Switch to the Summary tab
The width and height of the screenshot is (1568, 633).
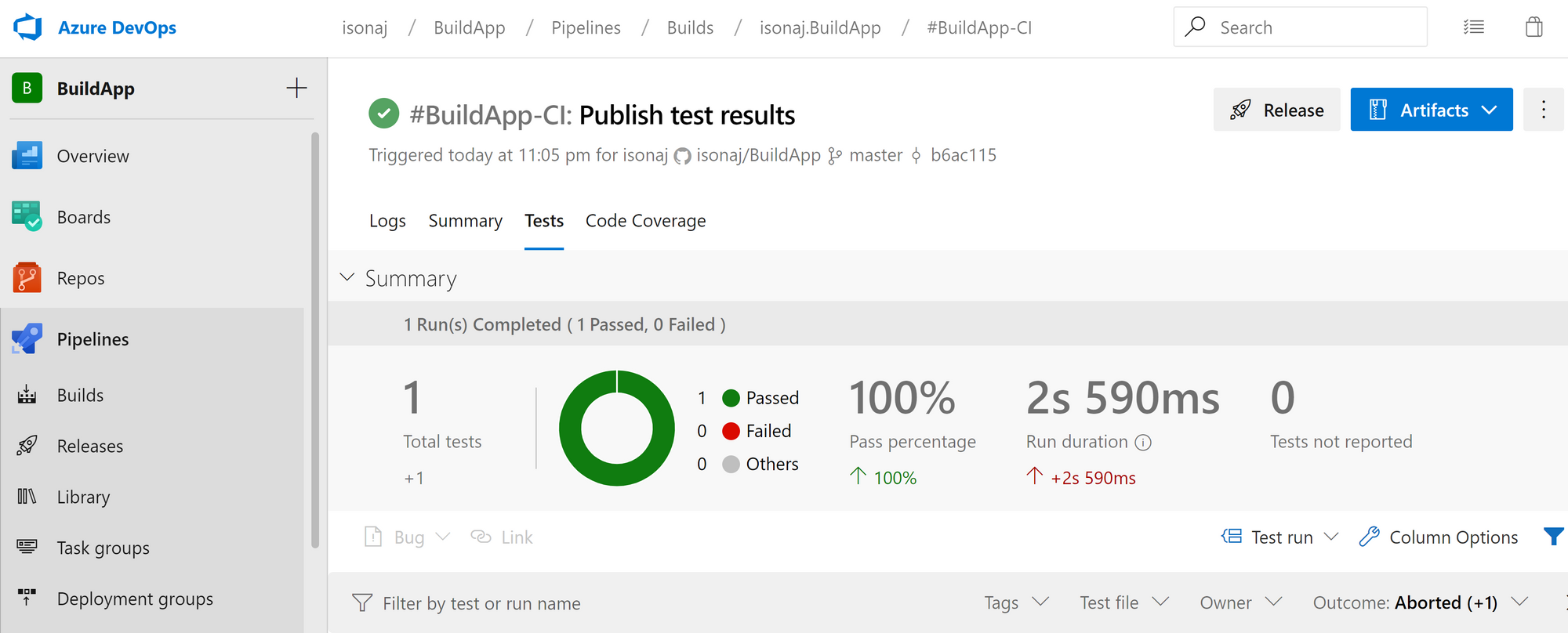point(466,221)
